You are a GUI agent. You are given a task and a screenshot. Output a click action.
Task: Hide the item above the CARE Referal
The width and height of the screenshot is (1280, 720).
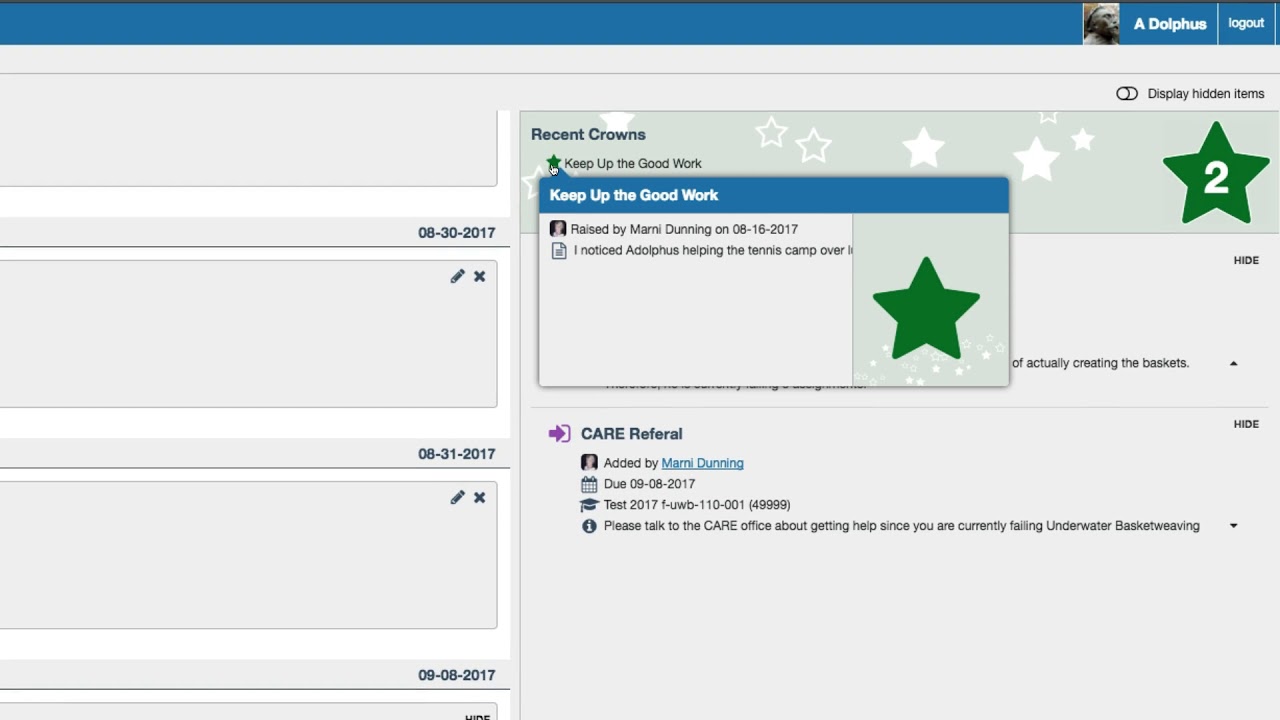1246,260
